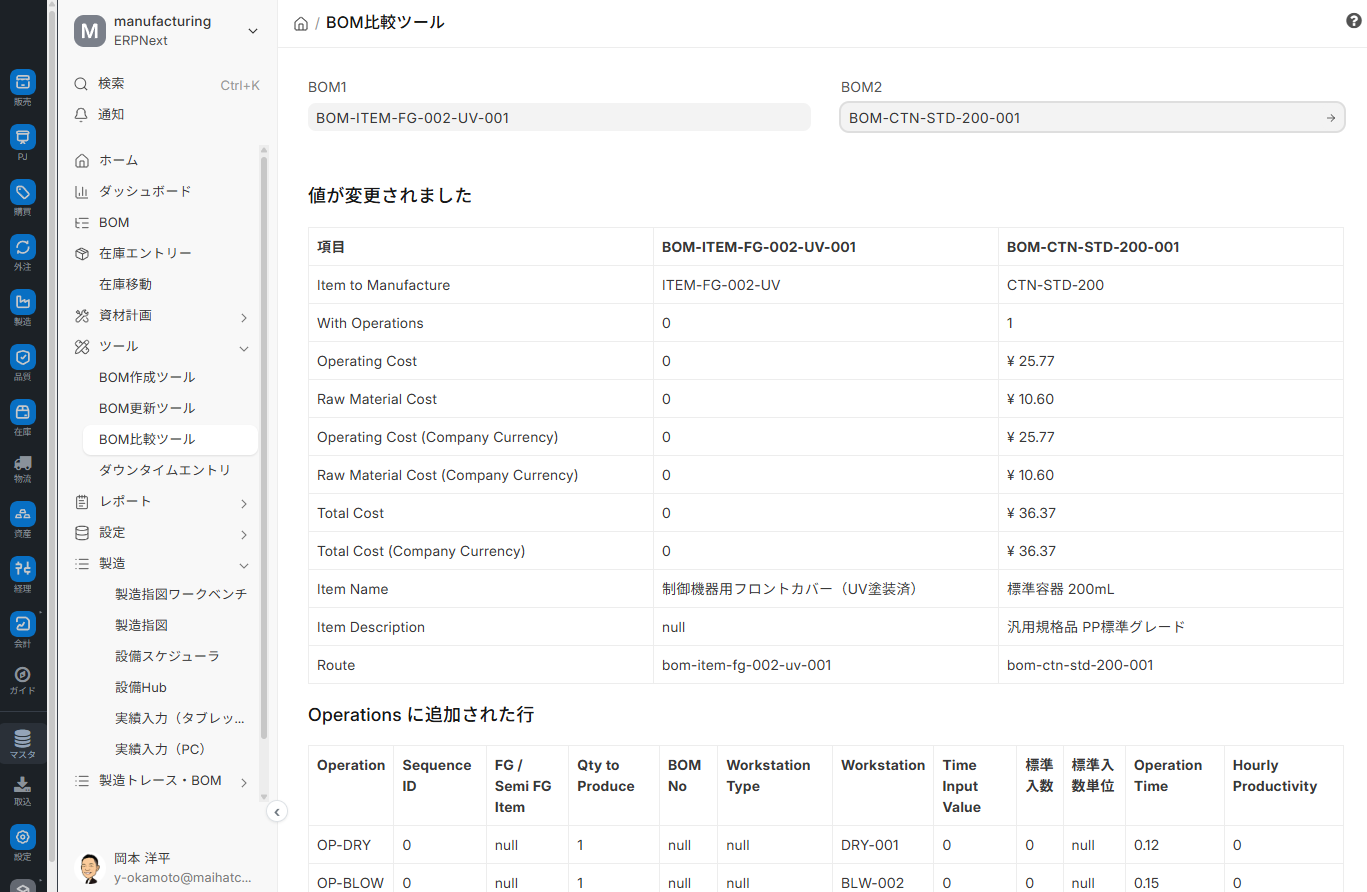This screenshot has height=892, width=1367.
Task: Open the 会計 module icon
Action: 22,630
